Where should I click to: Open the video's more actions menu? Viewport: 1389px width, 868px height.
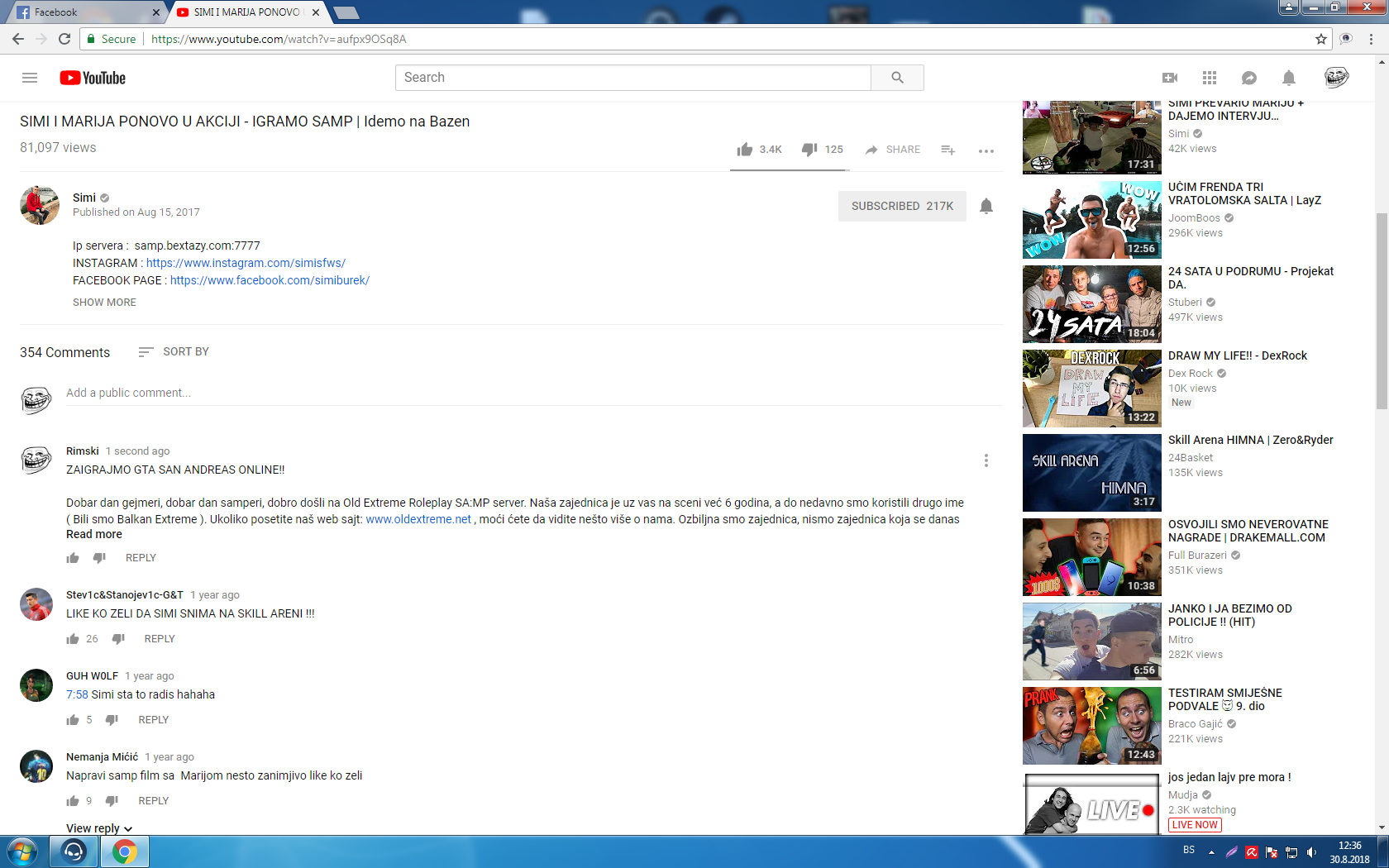[986, 150]
